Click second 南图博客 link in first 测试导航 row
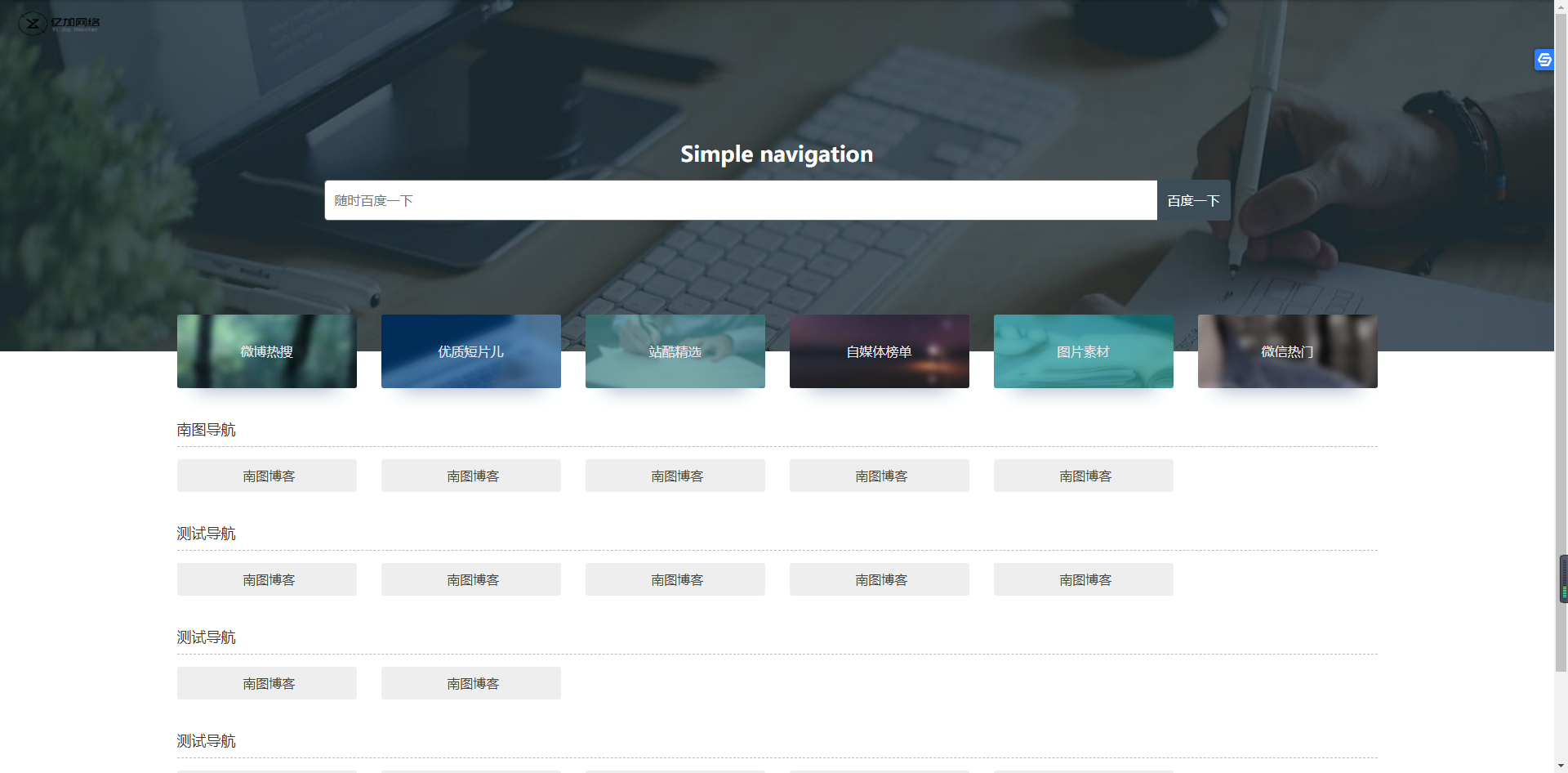Viewport: 1568px width, 773px height. [x=471, y=579]
